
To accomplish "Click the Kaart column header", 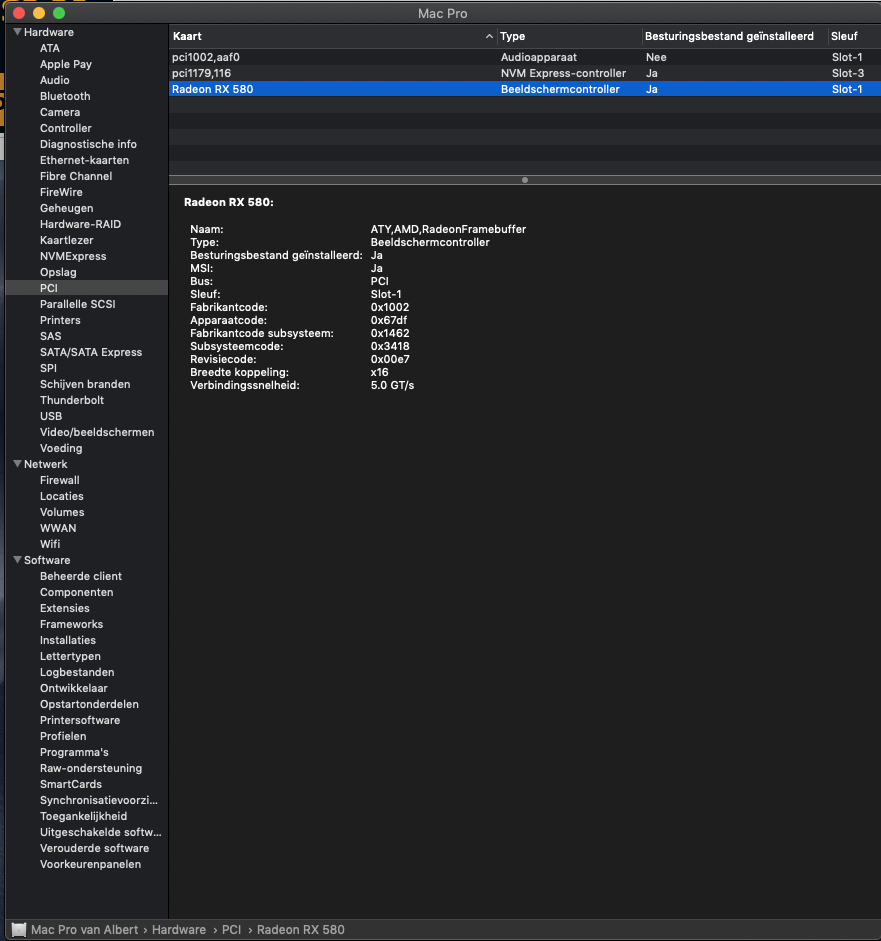I will [333, 37].
